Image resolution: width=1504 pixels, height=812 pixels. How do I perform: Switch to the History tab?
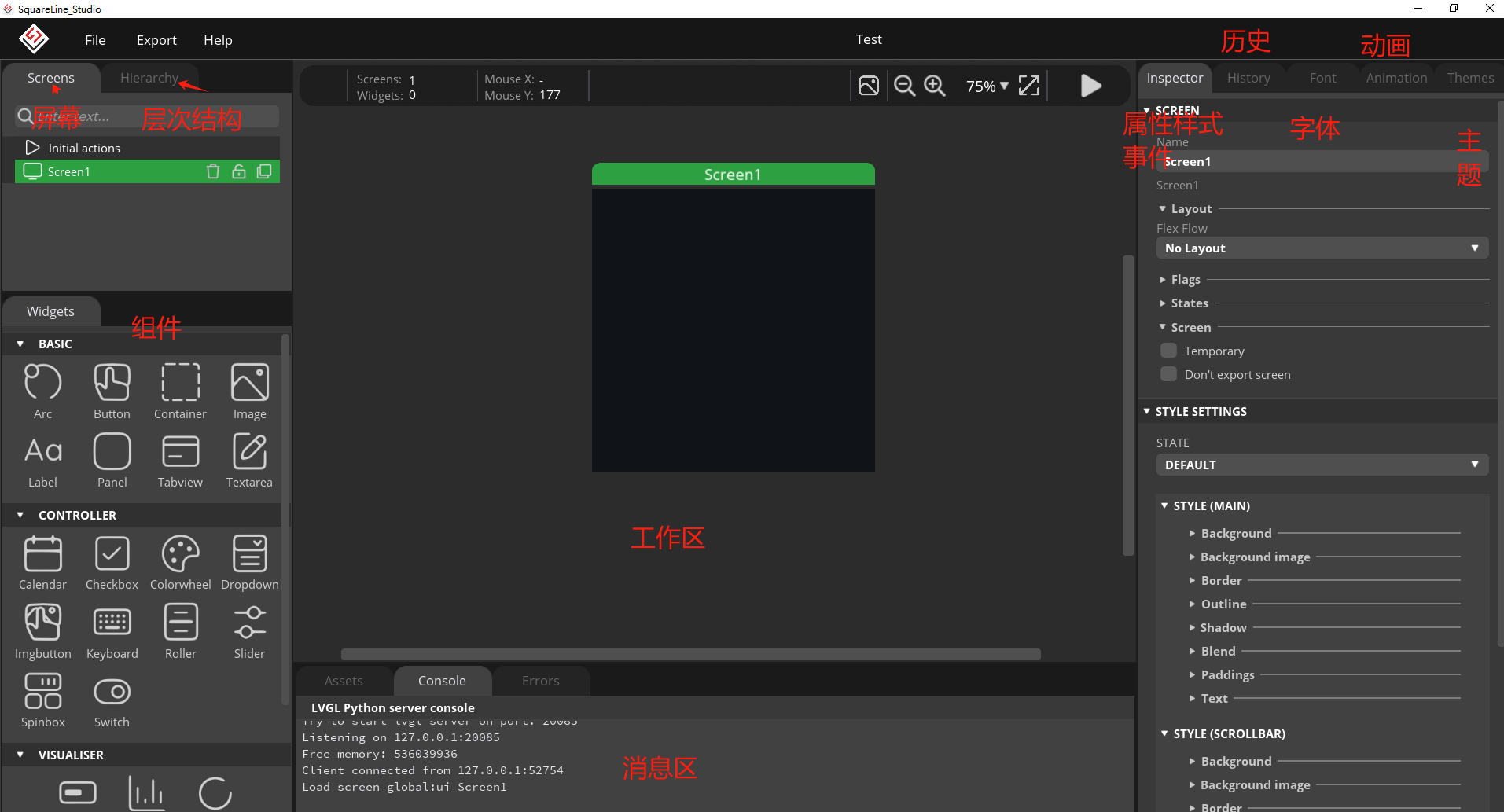(1248, 78)
